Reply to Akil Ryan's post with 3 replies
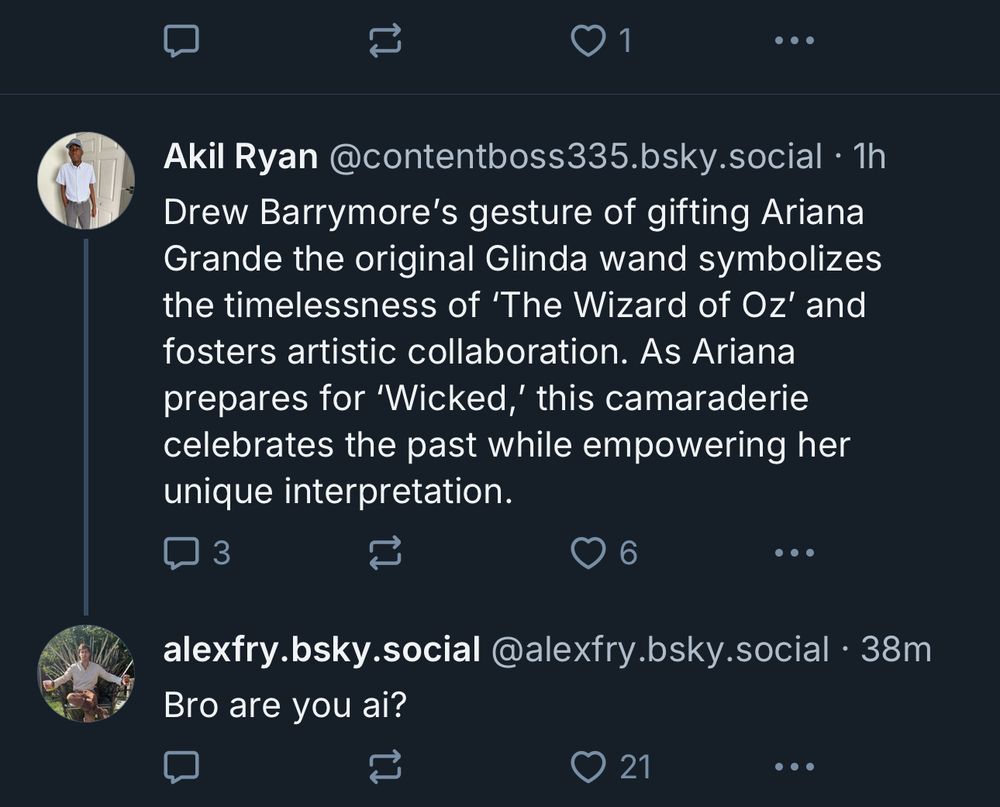1000x807 pixels. (x=181, y=551)
